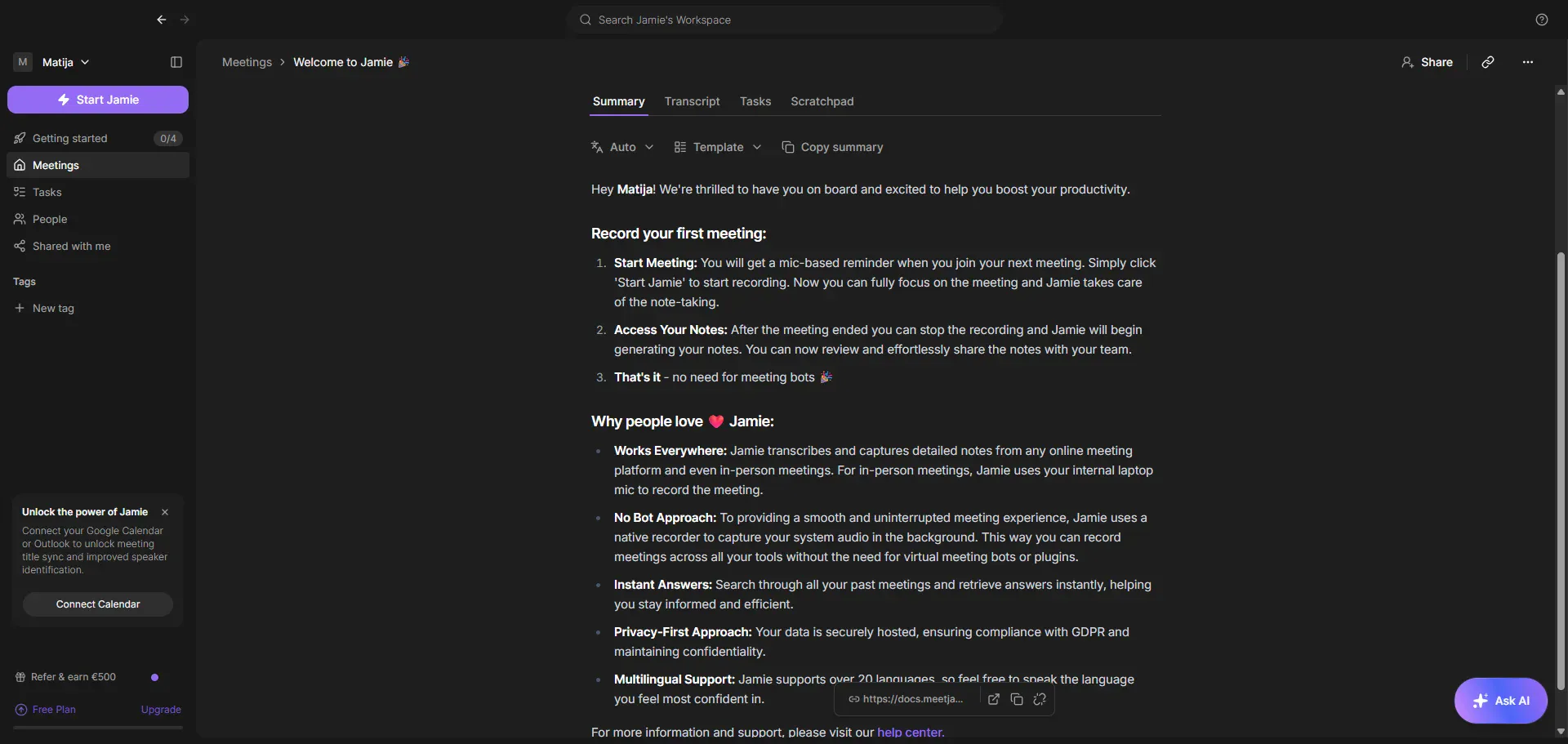1568x744 pixels.
Task: Open the Template dropdown
Action: pyautogui.click(x=718, y=147)
